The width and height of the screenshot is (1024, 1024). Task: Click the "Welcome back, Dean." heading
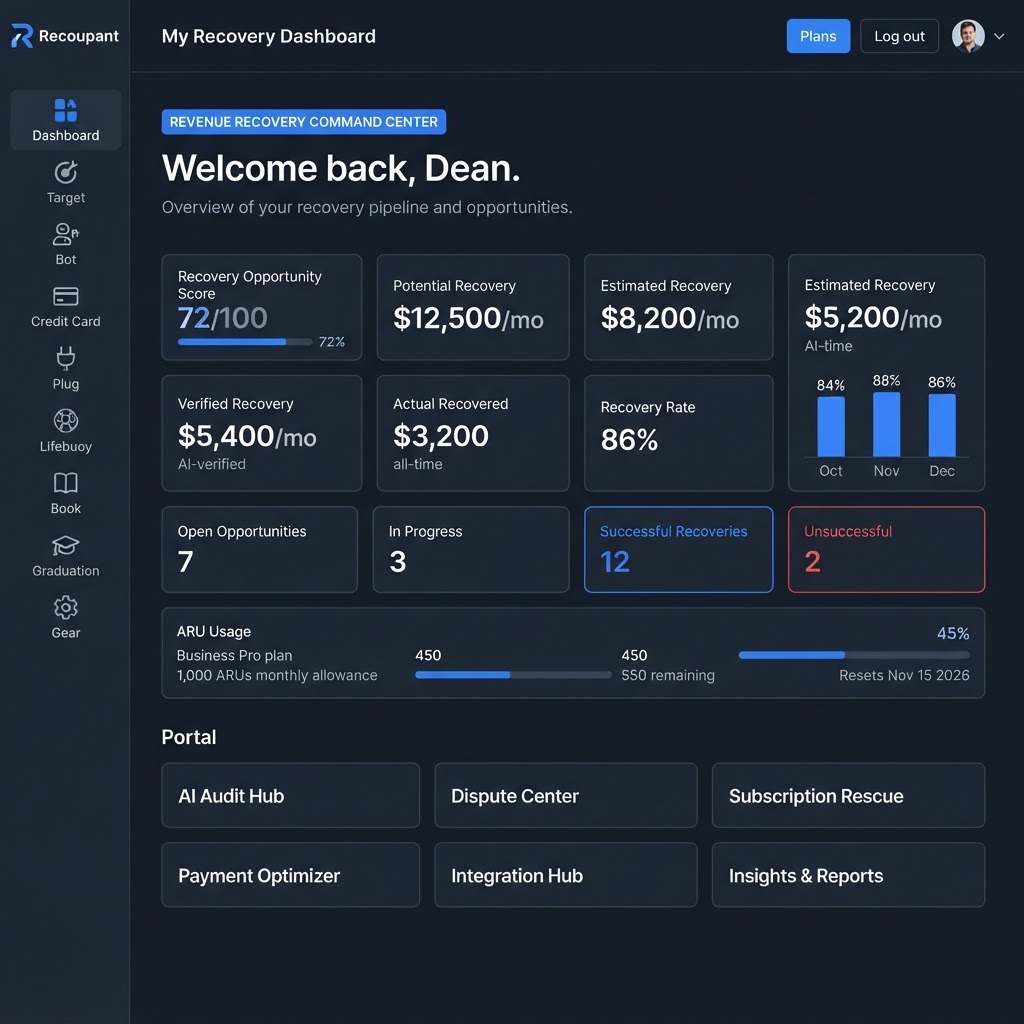point(341,168)
